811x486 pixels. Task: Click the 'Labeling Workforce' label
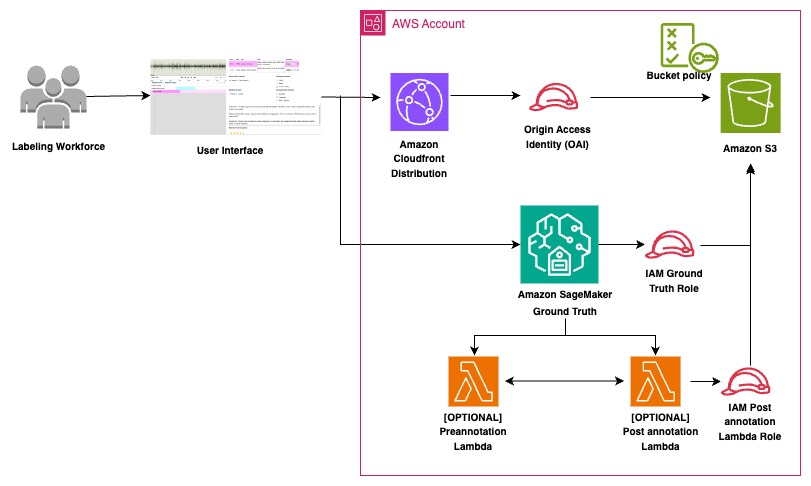coord(58,146)
